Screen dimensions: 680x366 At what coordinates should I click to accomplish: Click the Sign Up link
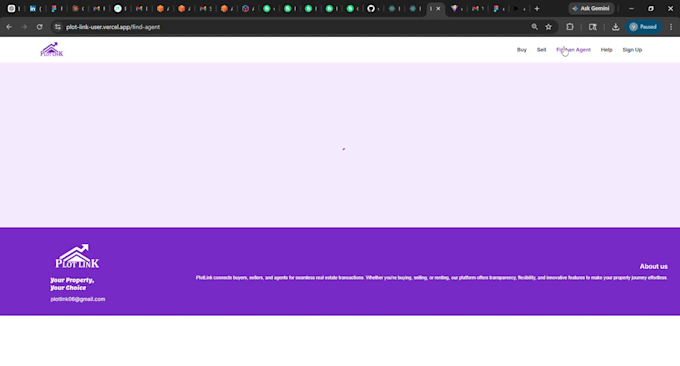[x=632, y=50]
